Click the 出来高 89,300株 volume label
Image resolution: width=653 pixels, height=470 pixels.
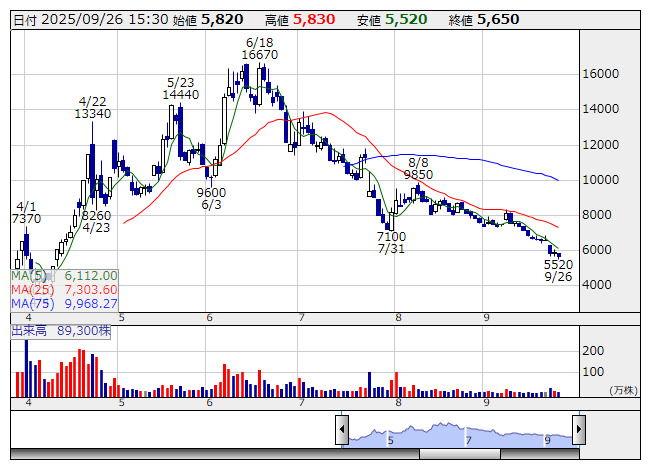[x=60, y=329]
